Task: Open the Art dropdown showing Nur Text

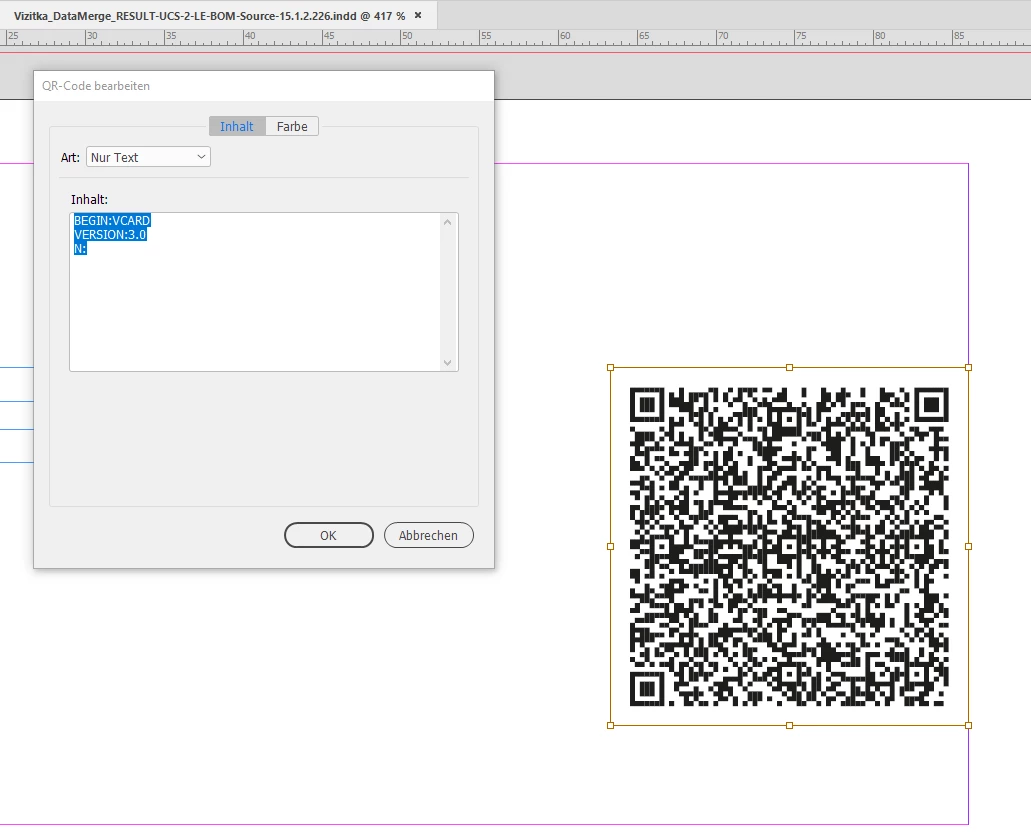Action: 148,157
